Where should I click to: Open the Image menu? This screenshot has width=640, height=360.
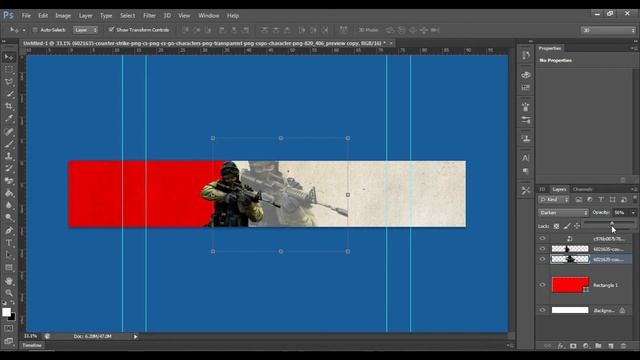[x=63, y=16]
